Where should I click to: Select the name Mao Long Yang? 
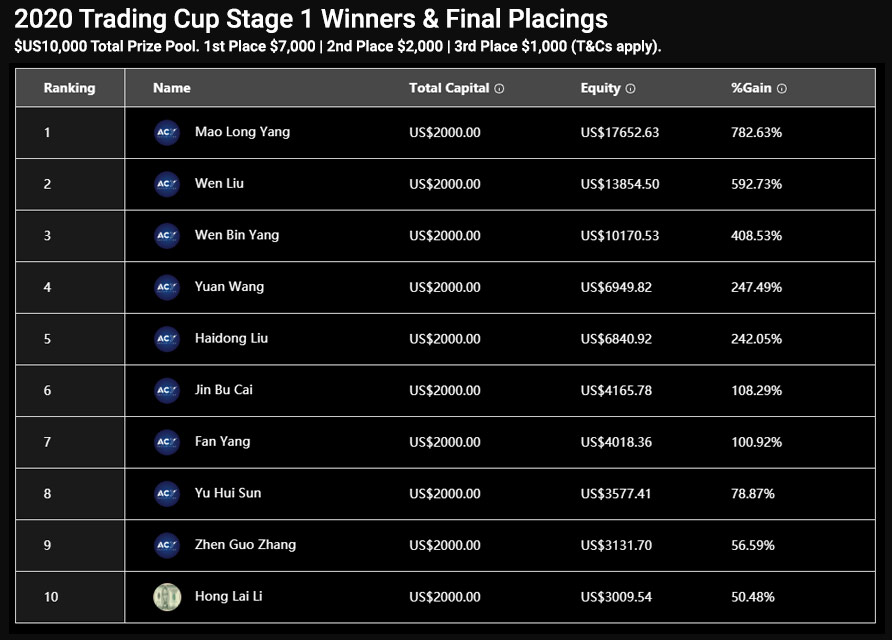pyautogui.click(x=242, y=132)
